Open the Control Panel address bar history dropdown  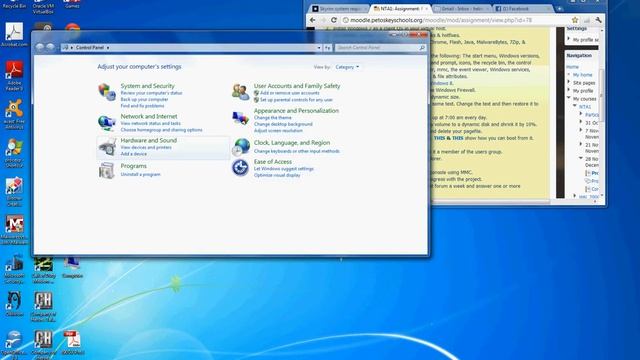(319, 48)
